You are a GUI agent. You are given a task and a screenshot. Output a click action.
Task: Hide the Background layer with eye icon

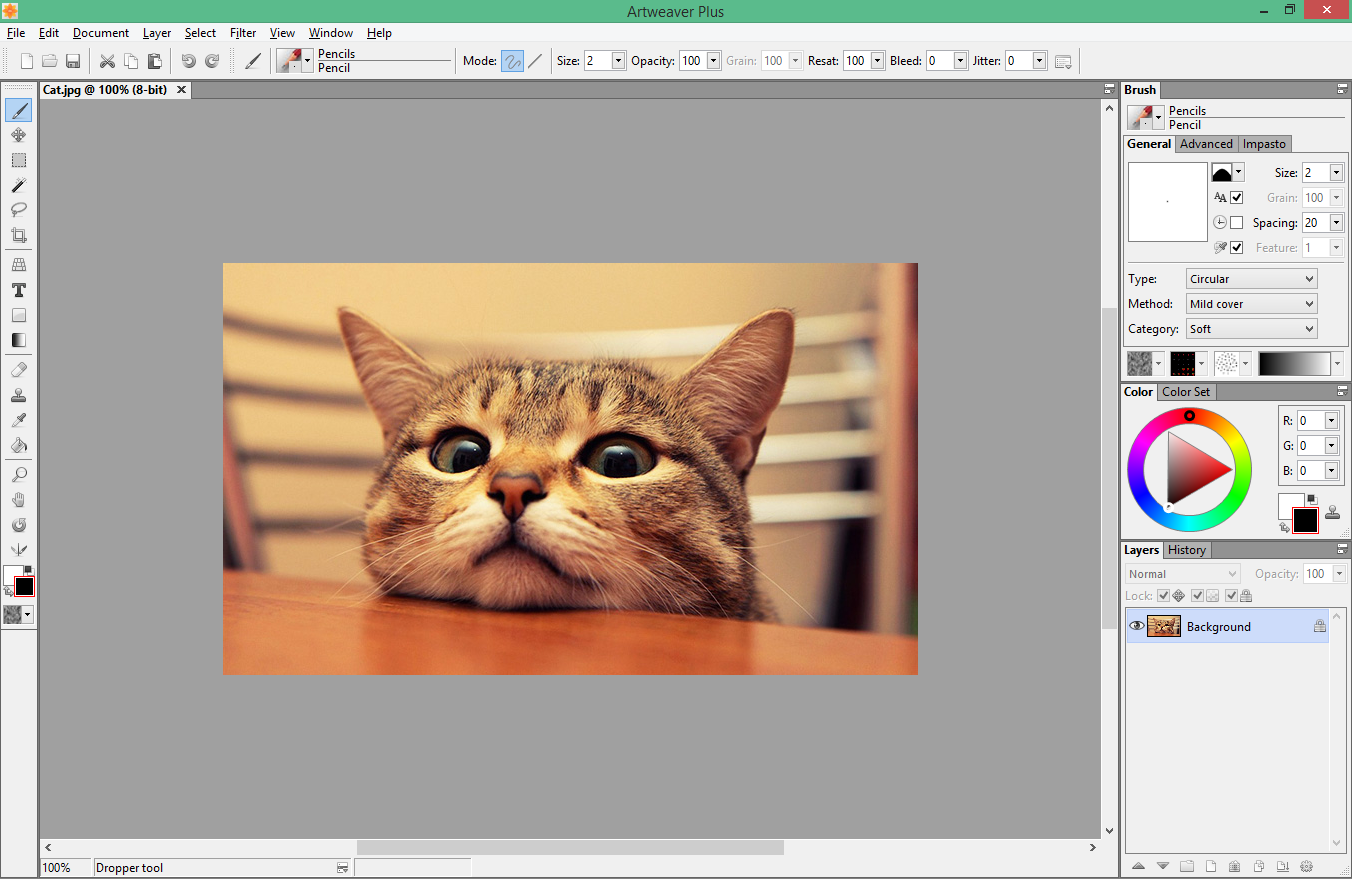tap(1136, 627)
